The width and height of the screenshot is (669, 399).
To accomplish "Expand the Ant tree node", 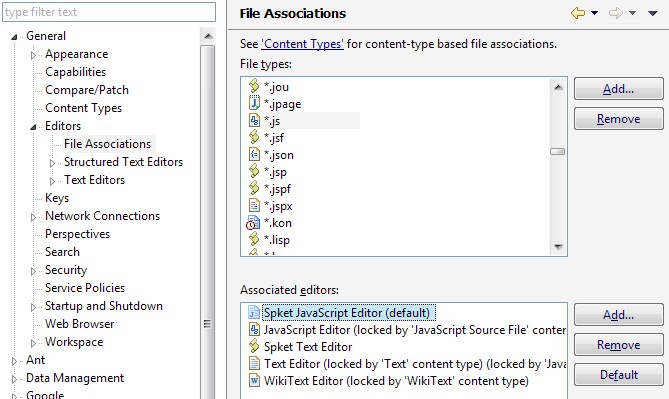I will click(x=14, y=361).
